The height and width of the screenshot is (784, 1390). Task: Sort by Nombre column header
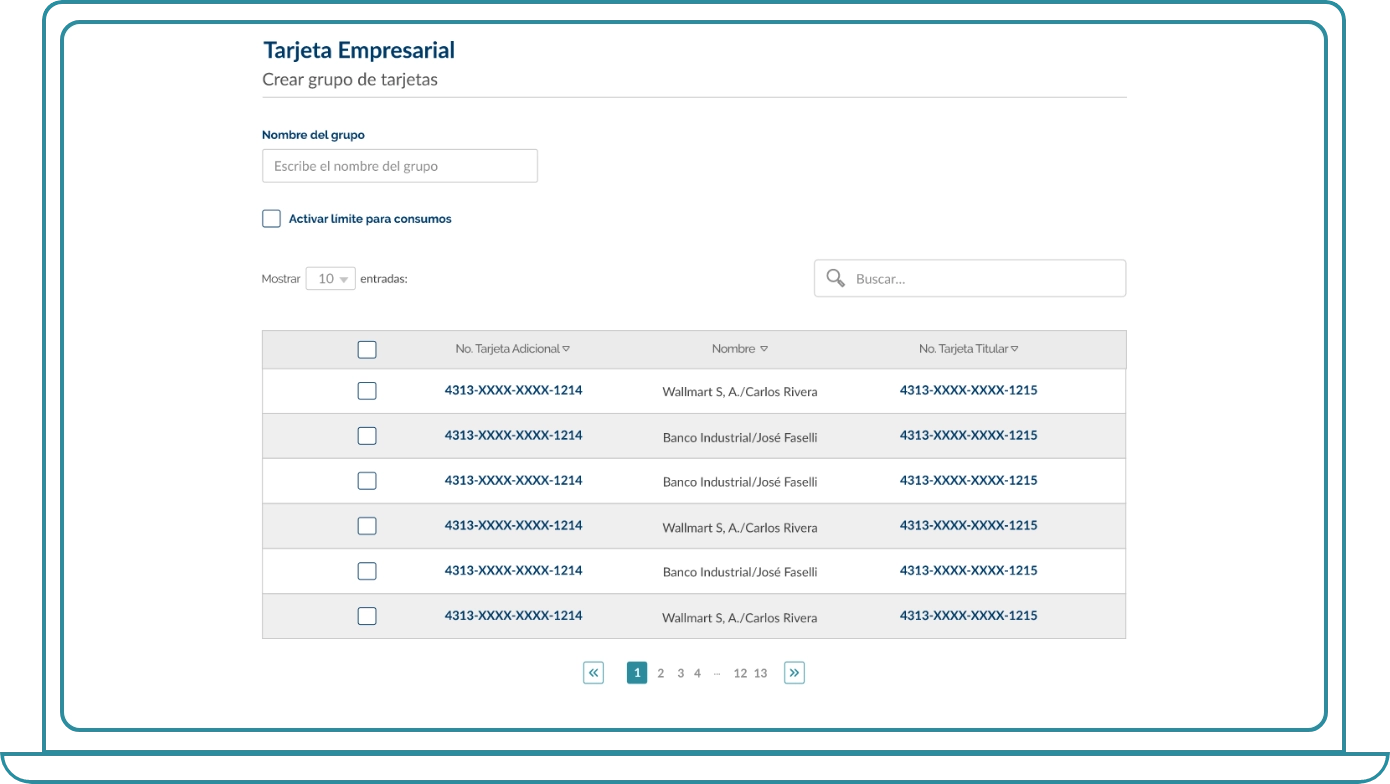pos(740,349)
